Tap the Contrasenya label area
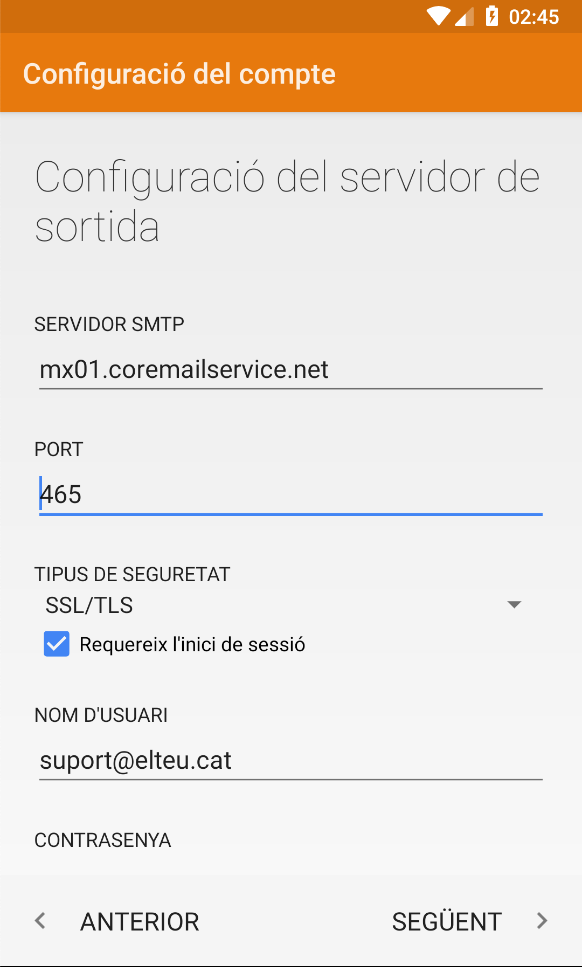 [102, 840]
